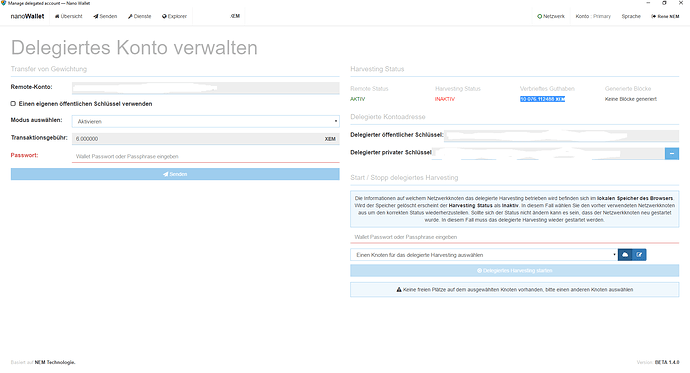The image size is (690, 373).
Task: Open the Explorer globe menu
Action: coord(174,16)
